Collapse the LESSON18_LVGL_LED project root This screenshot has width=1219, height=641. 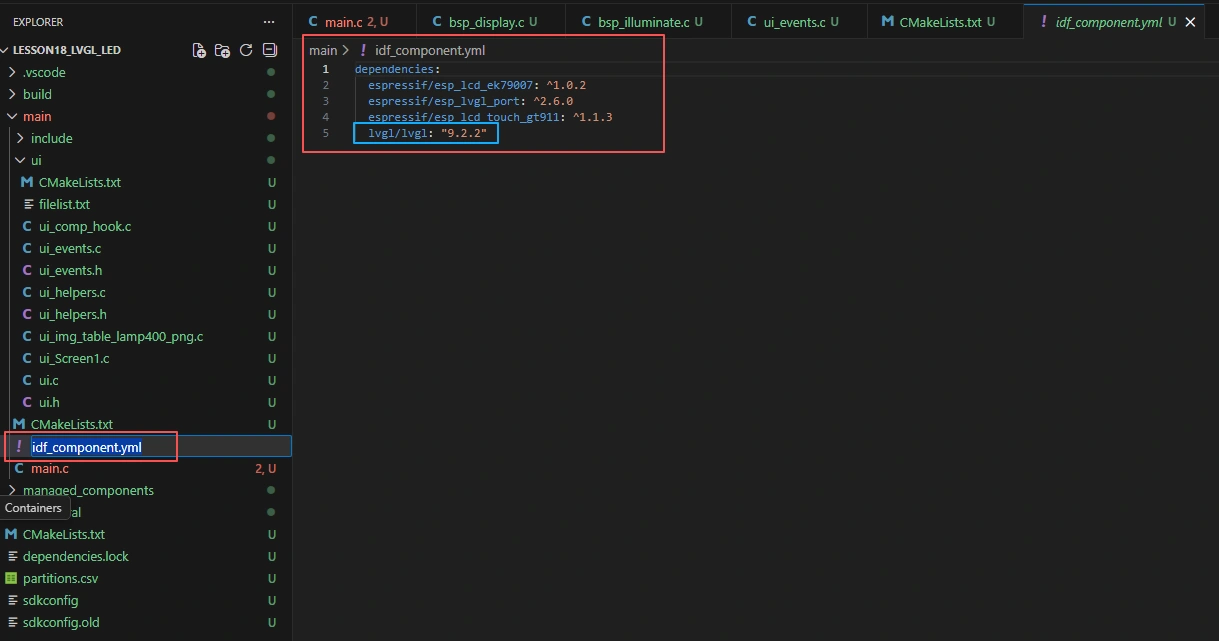(66, 50)
